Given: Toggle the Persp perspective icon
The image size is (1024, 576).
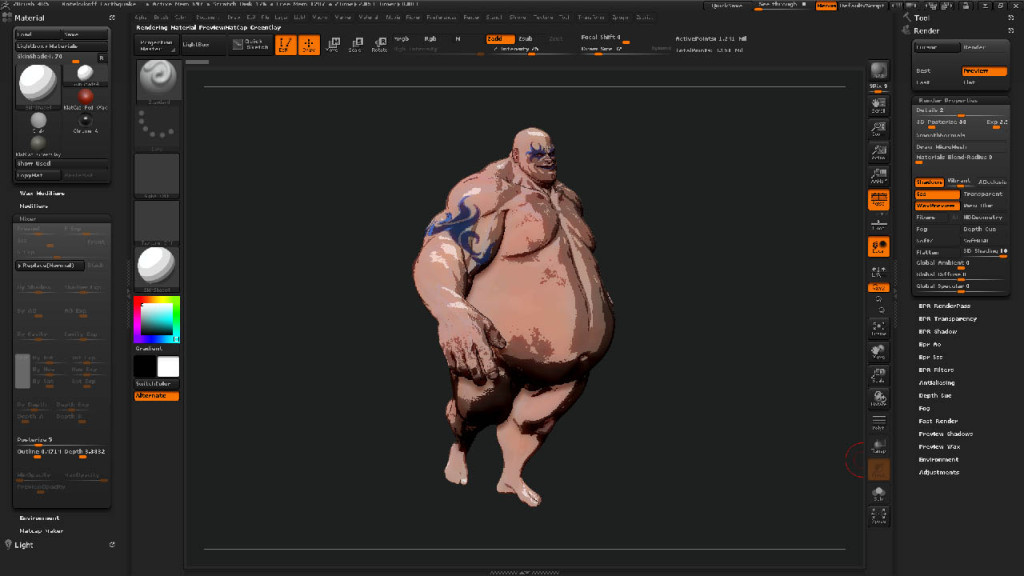Looking at the screenshot, I should [x=878, y=200].
